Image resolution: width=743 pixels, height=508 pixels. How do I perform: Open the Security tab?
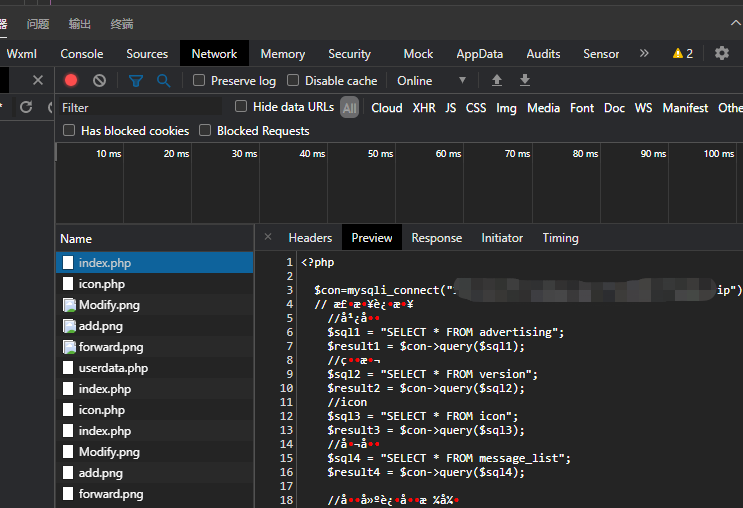click(349, 54)
